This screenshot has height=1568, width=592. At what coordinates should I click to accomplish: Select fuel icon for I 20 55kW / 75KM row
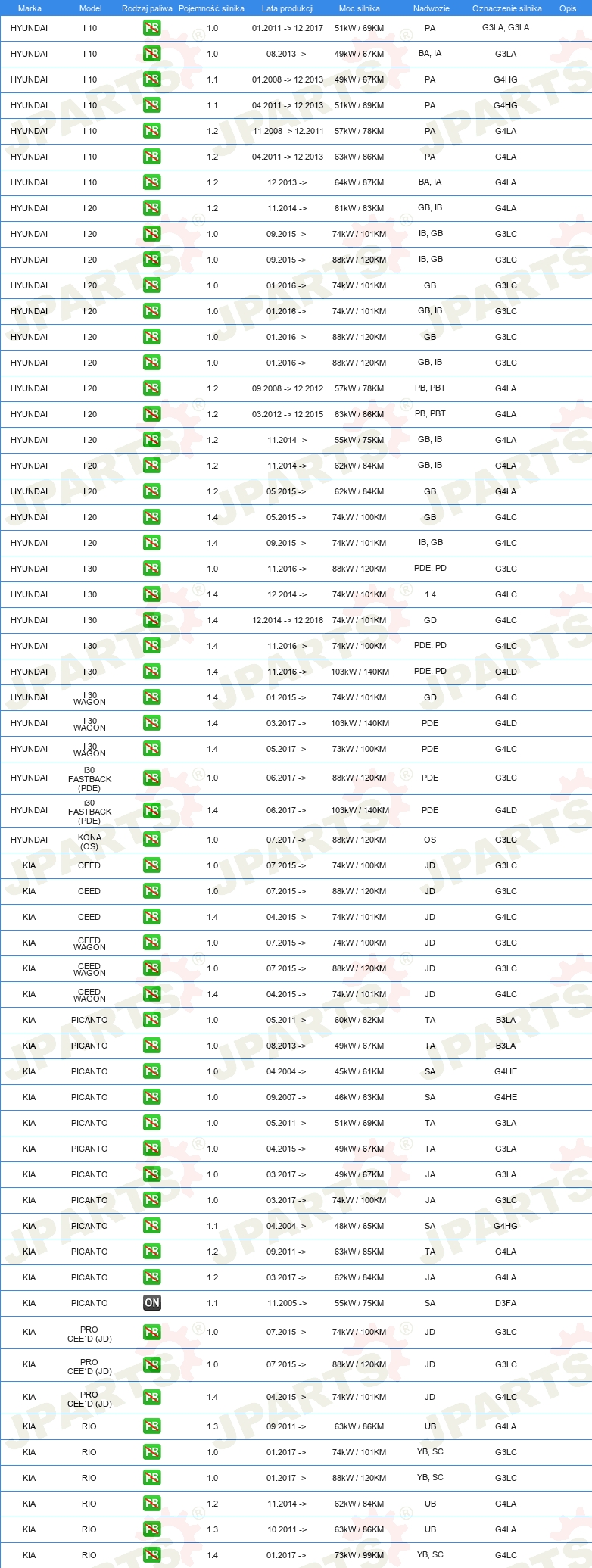pos(152,440)
